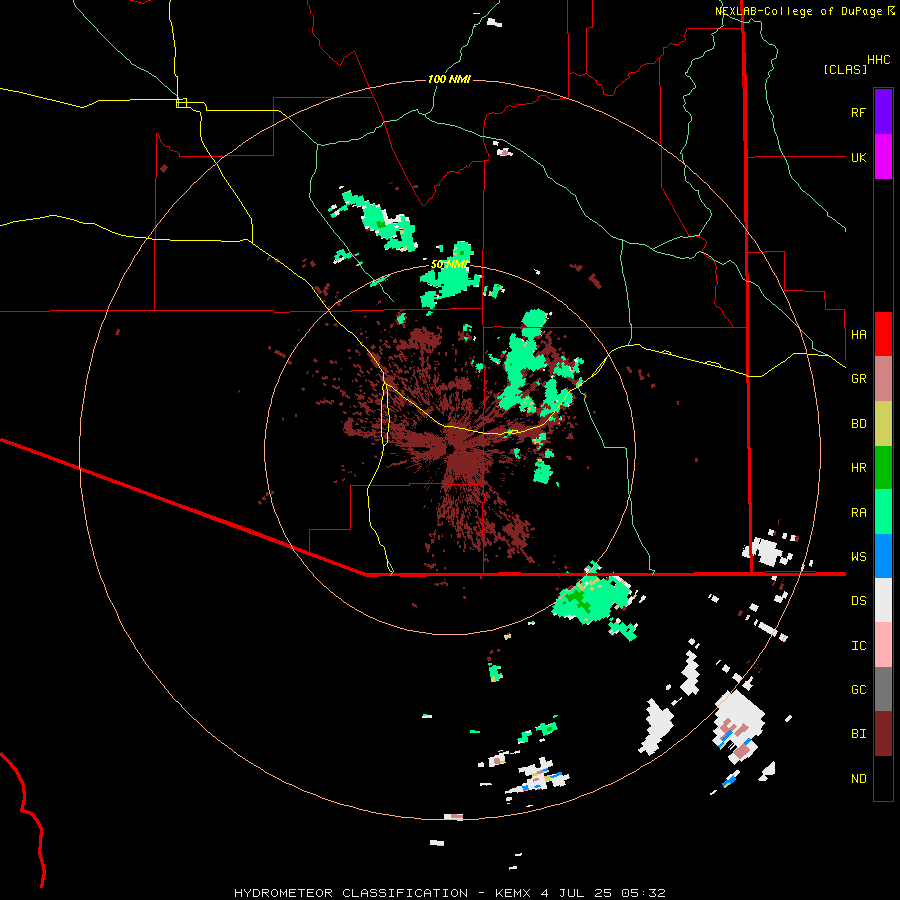Image resolution: width=900 pixels, height=900 pixels.
Task: Select the 'GR' legend label
Action: [858, 379]
